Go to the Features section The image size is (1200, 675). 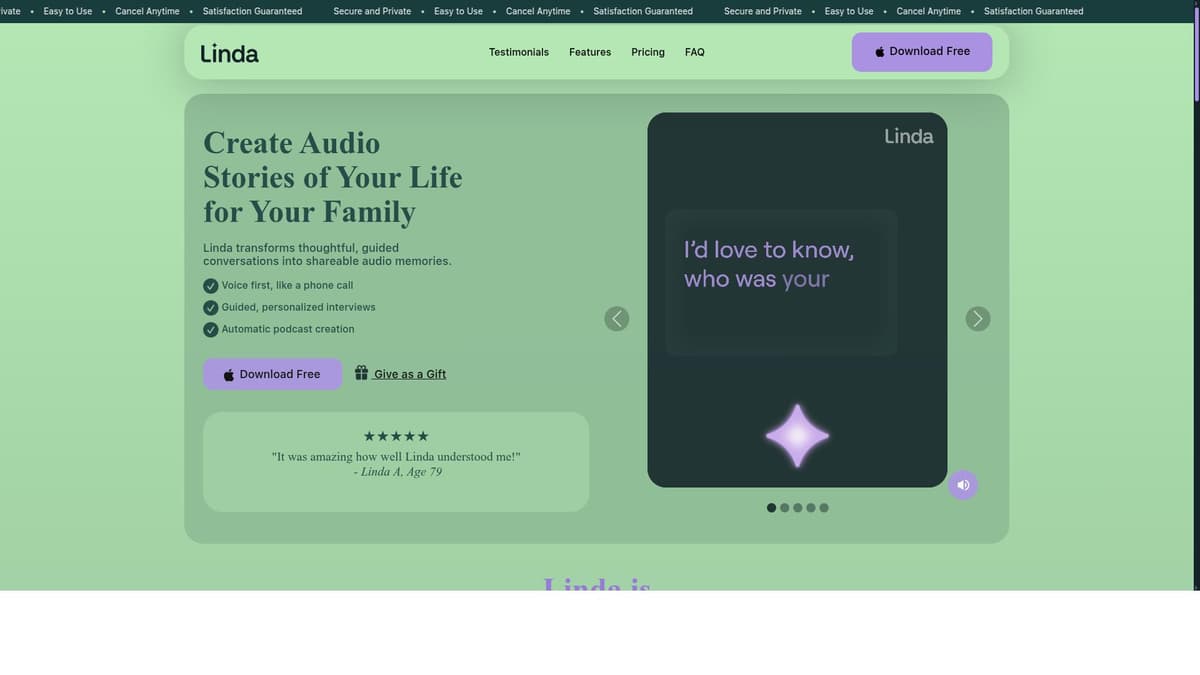click(590, 52)
